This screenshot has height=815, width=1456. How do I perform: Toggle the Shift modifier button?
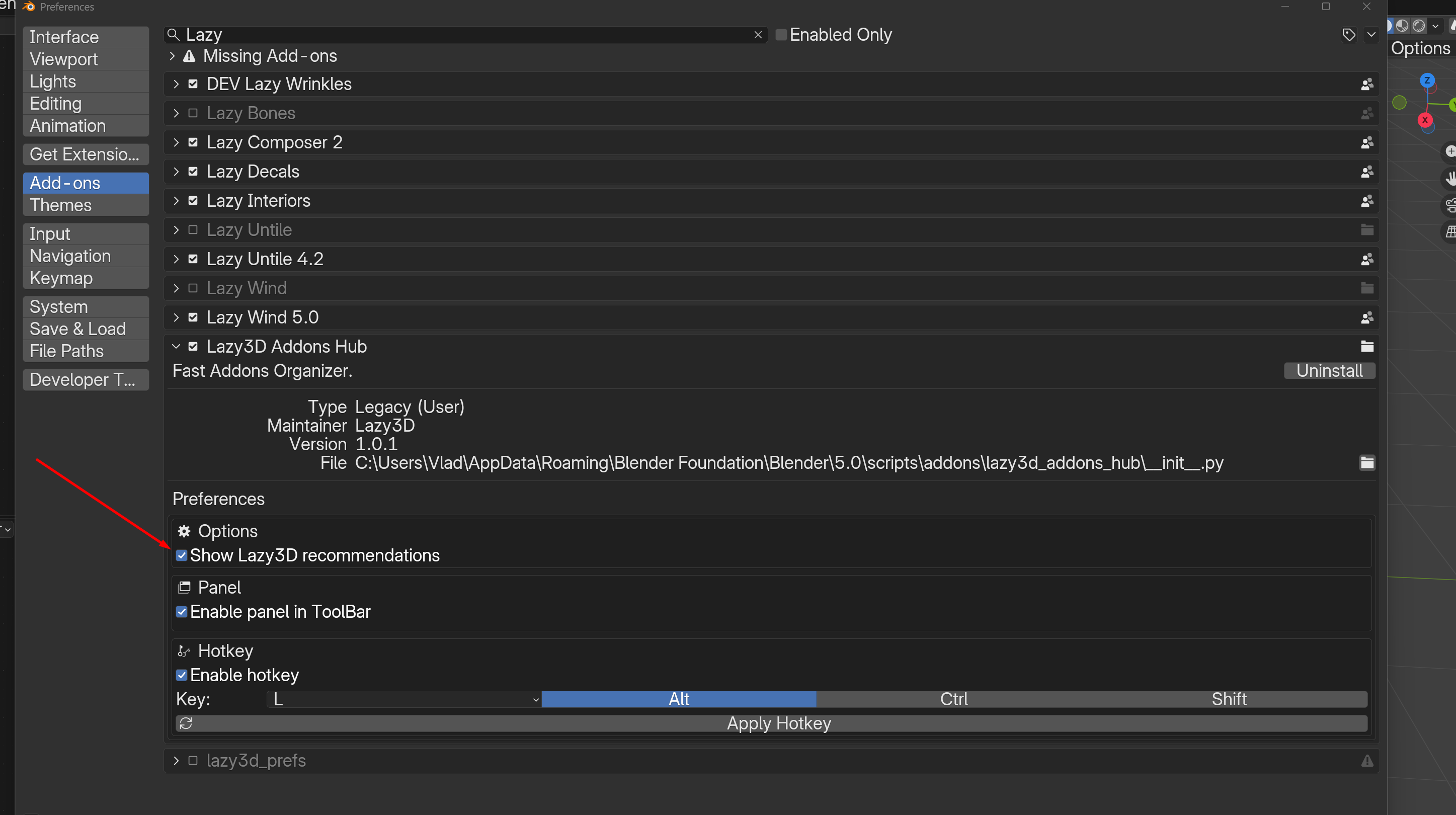click(x=1229, y=700)
